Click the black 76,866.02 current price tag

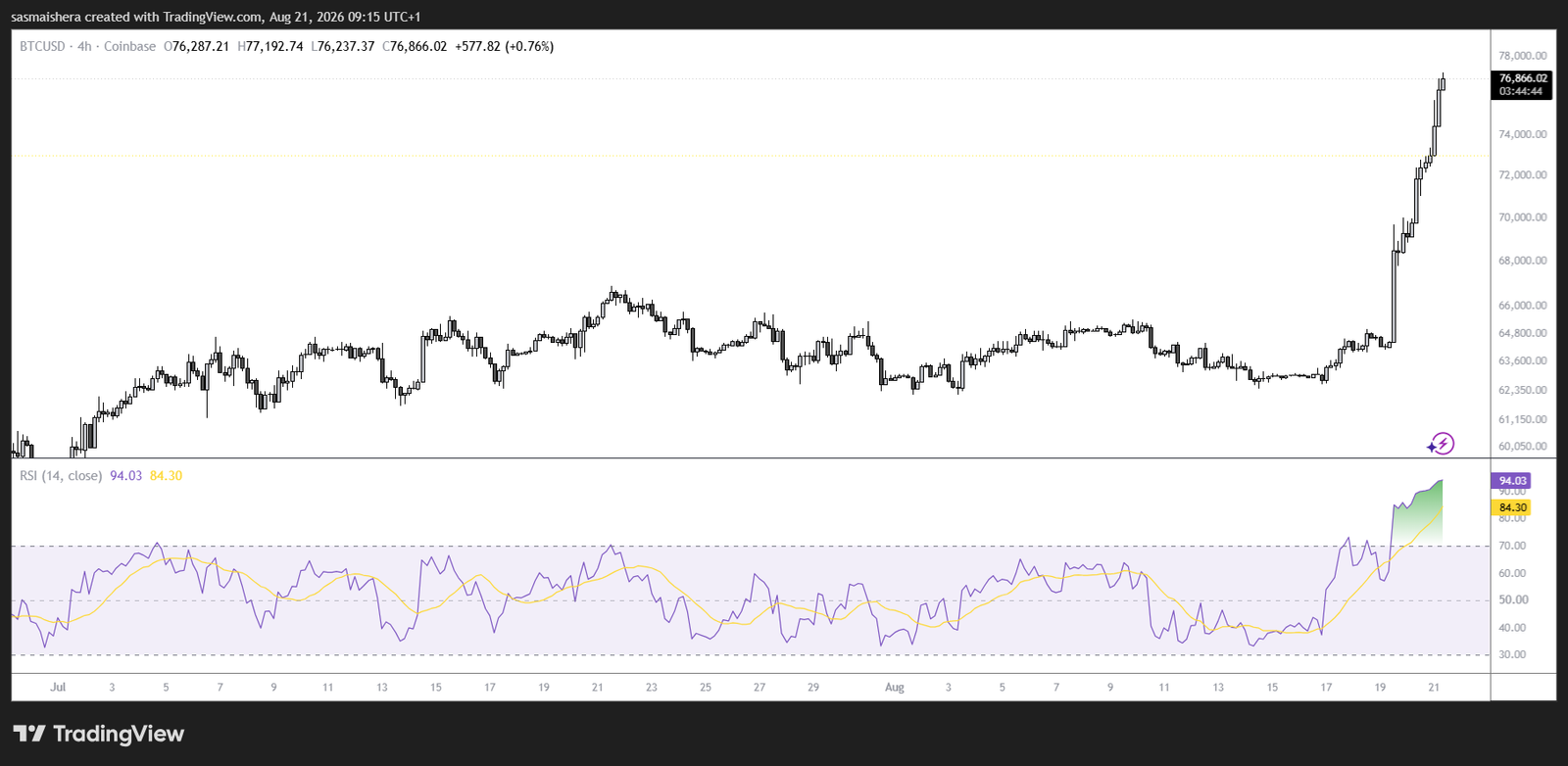(x=1522, y=78)
